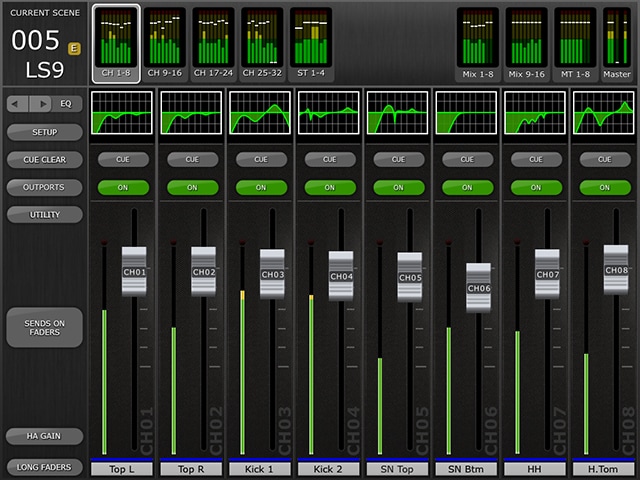The image size is (640, 480).
Task: Switch to the CH 17-24 meter bank
Action: pyautogui.click(x=213, y=43)
